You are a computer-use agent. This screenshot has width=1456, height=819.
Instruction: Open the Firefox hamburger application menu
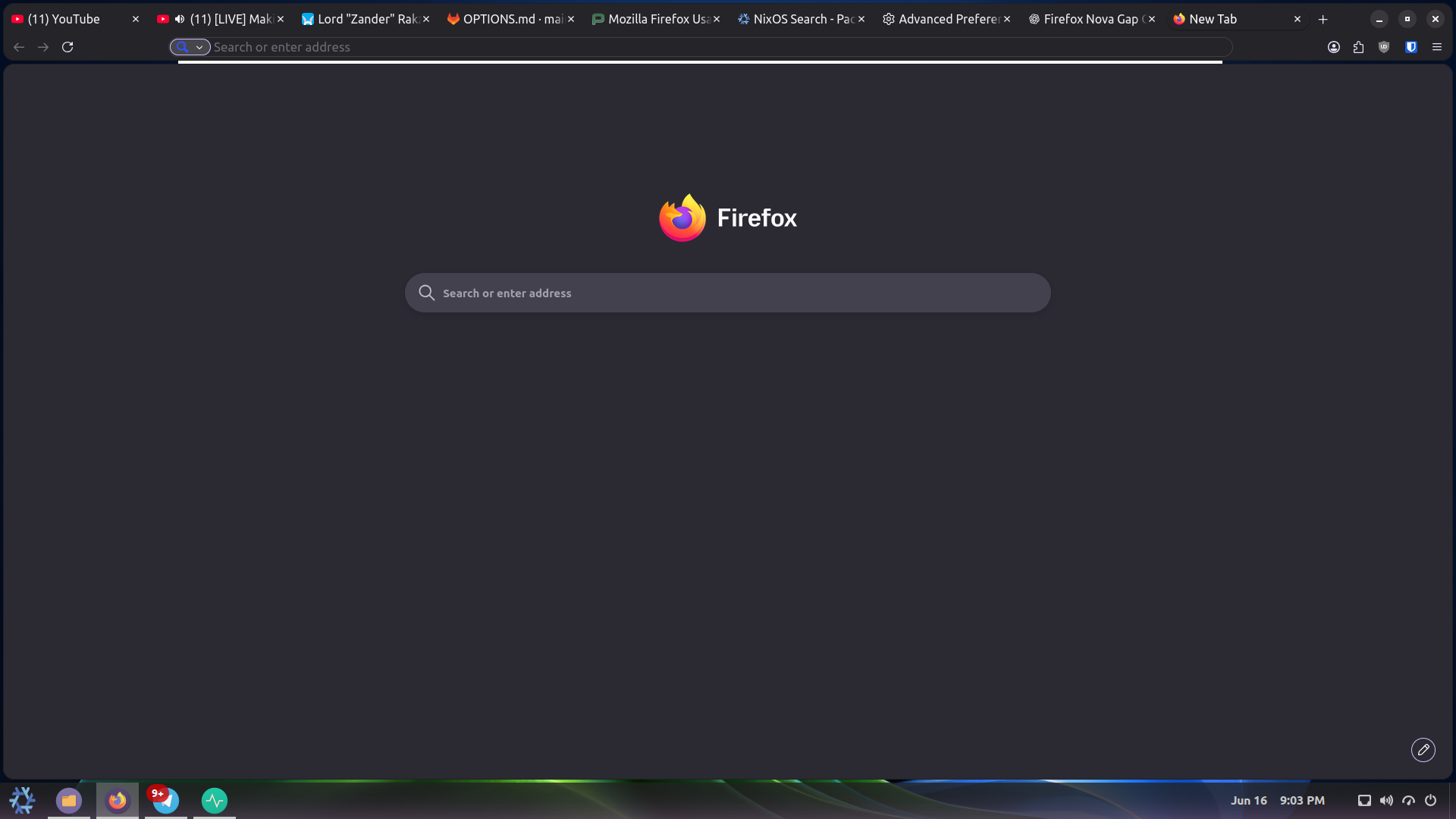[1437, 47]
